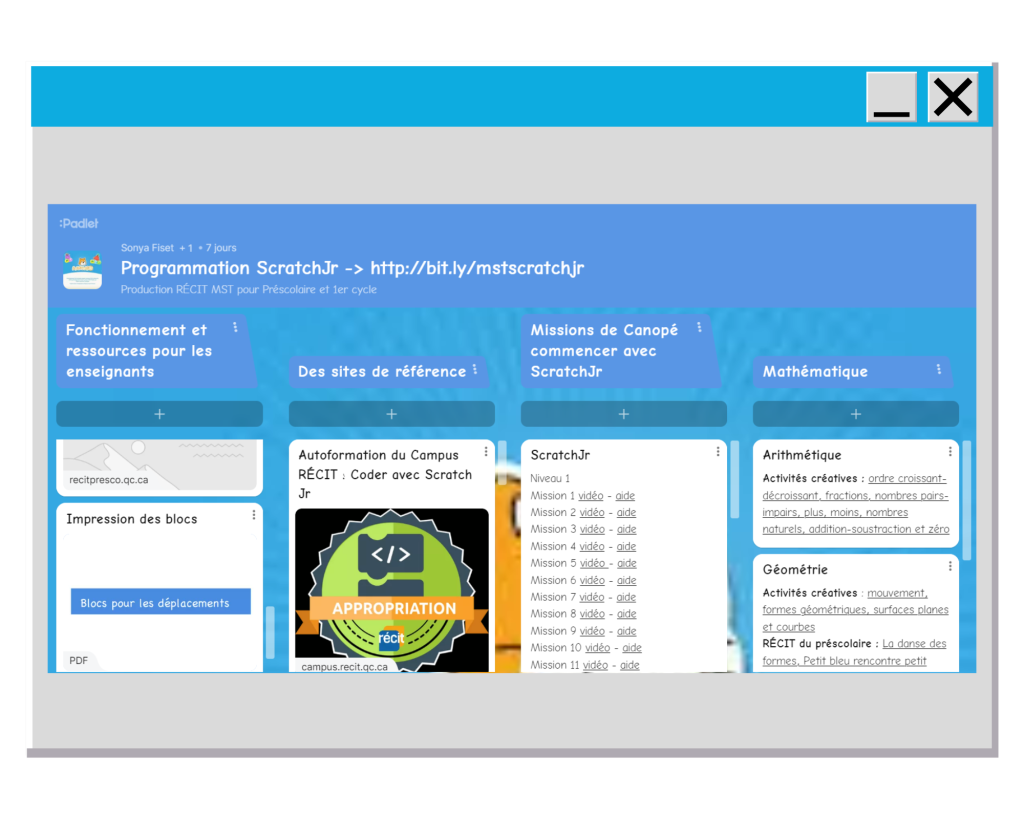1024x819 pixels.
Task: Open the Mission 8 vidéo link
Action: point(592,614)
